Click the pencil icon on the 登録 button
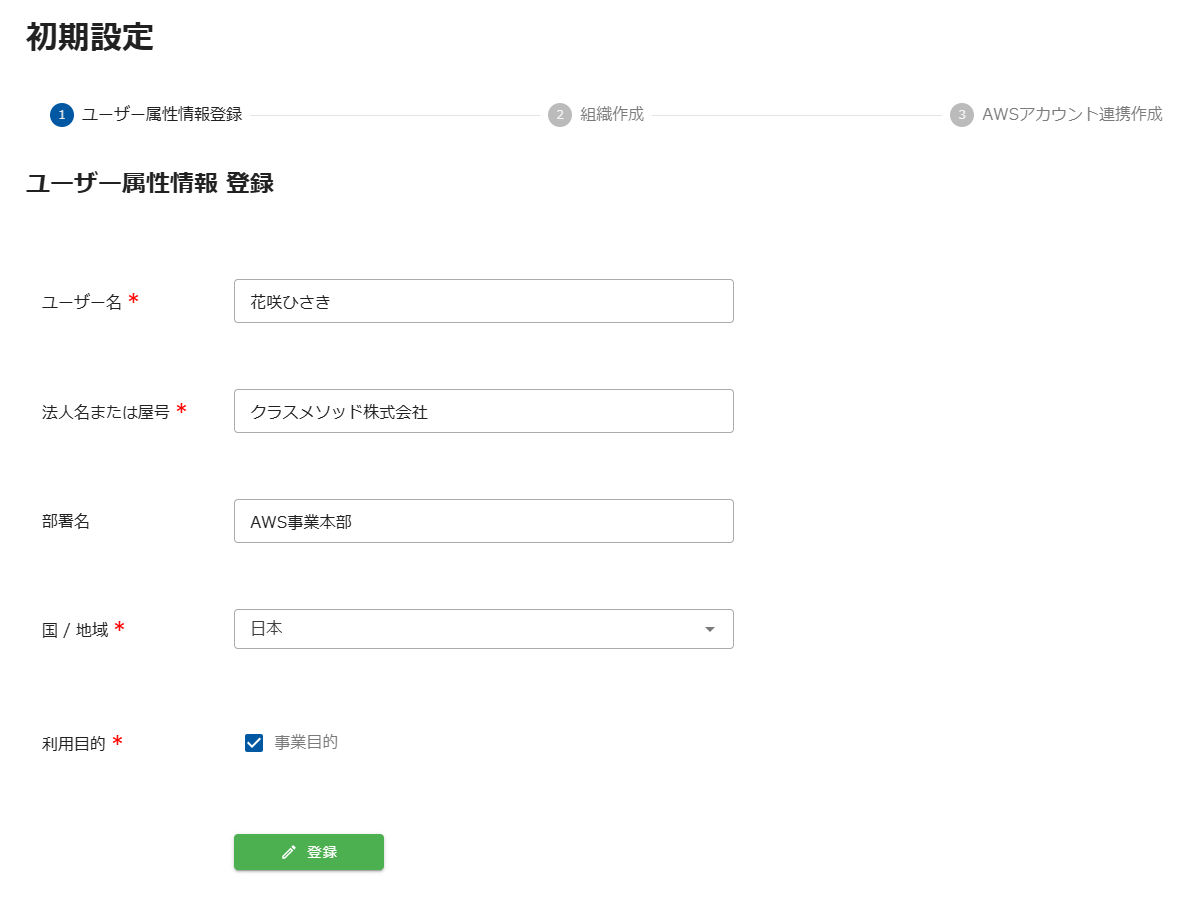The width and height of the screenshot is (1201, 897). 288,852
